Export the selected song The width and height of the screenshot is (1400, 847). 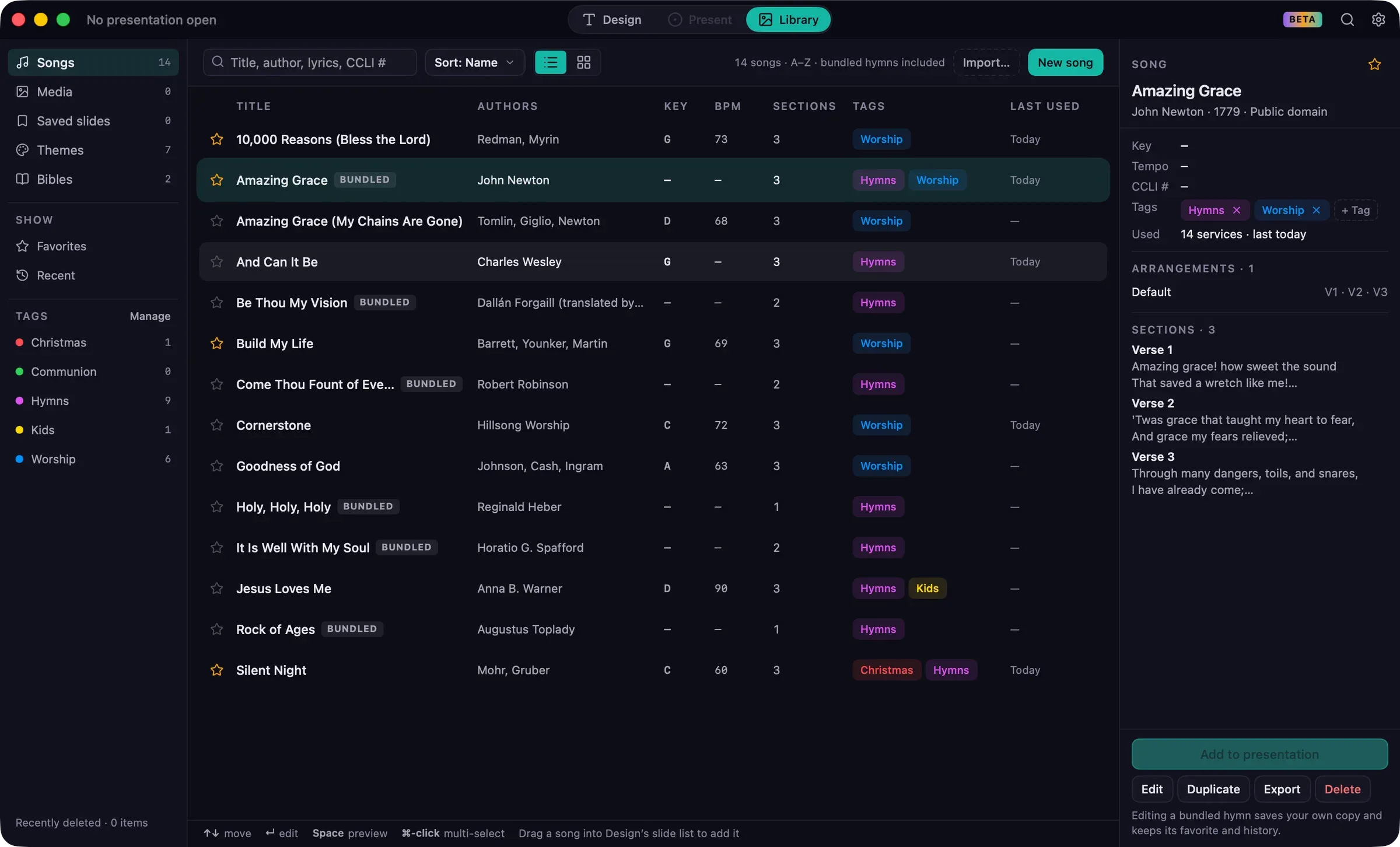click(1282, 789)
